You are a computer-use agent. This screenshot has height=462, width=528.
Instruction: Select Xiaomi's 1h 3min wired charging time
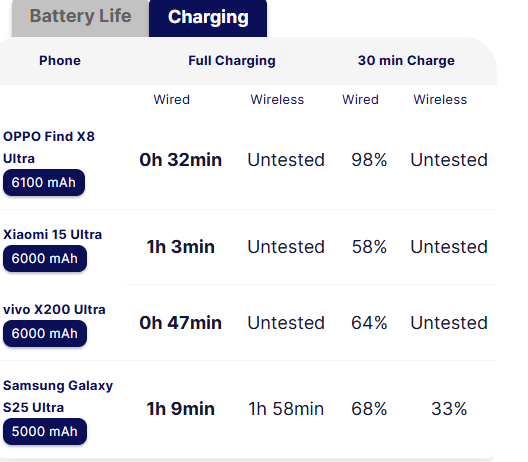click(180, 246)
